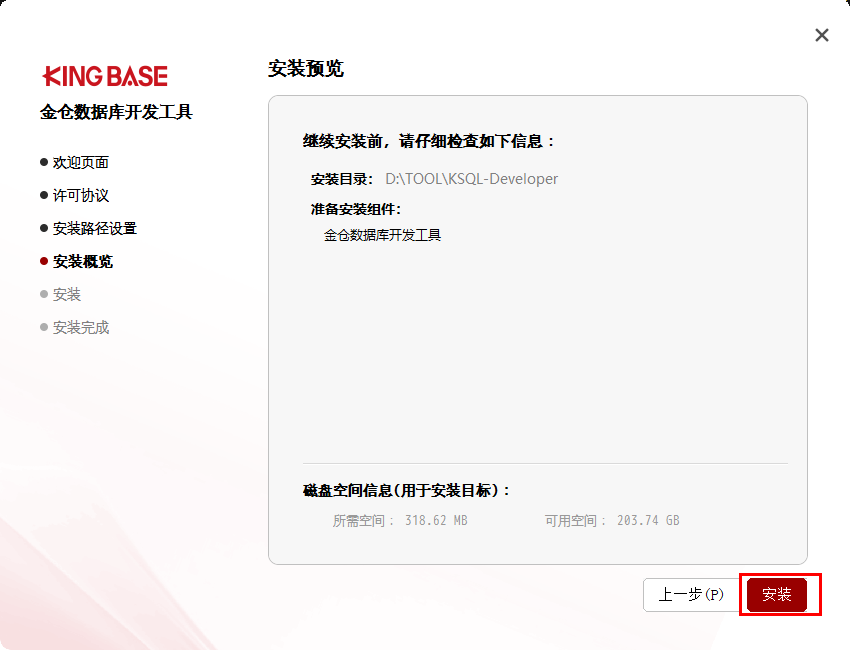850x650 pixels.
Task: Select highlighted 安装概览 step in sidebar
Action: click(x=82, y=261)
